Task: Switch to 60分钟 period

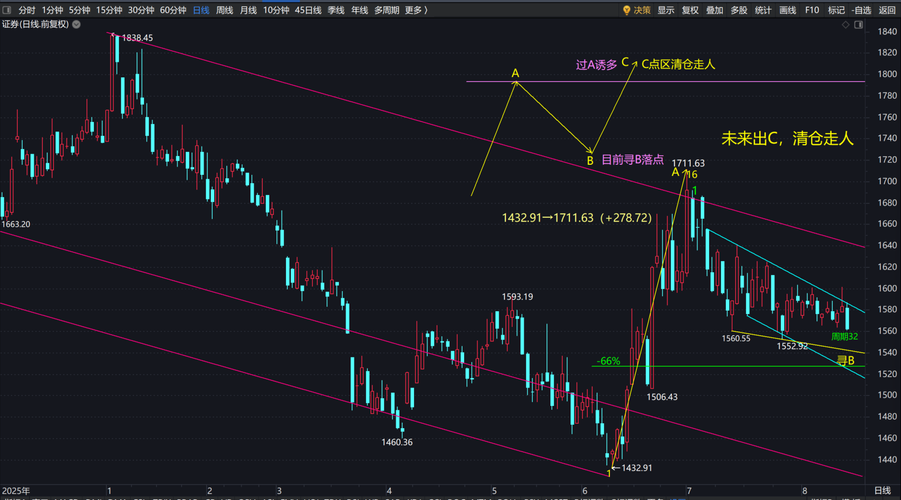Action: pos(173,10)
